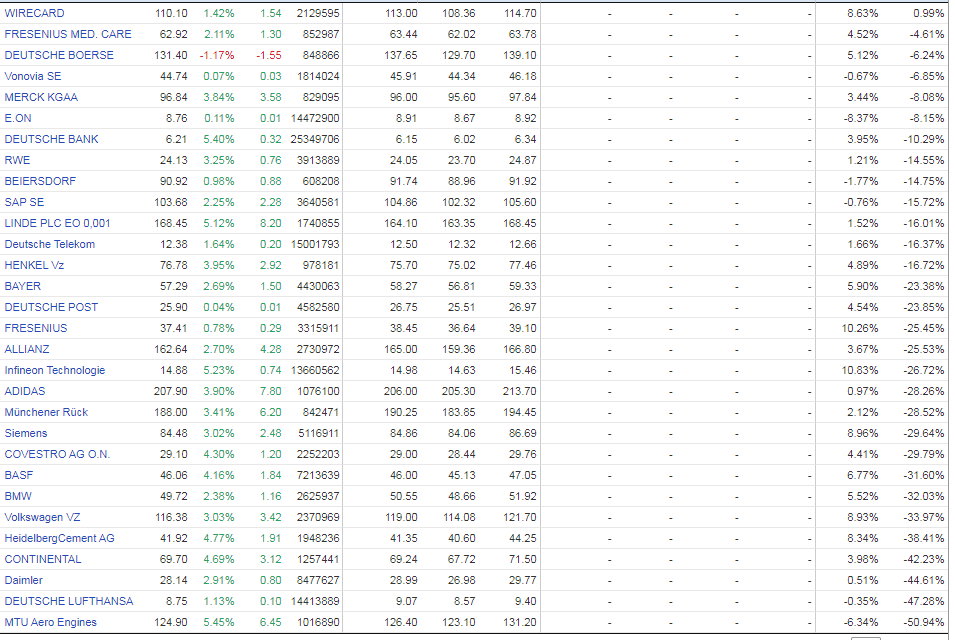Select Siemens volume 5116911
This screenshot has height=640, width=955.
click(x=318, y=434)
